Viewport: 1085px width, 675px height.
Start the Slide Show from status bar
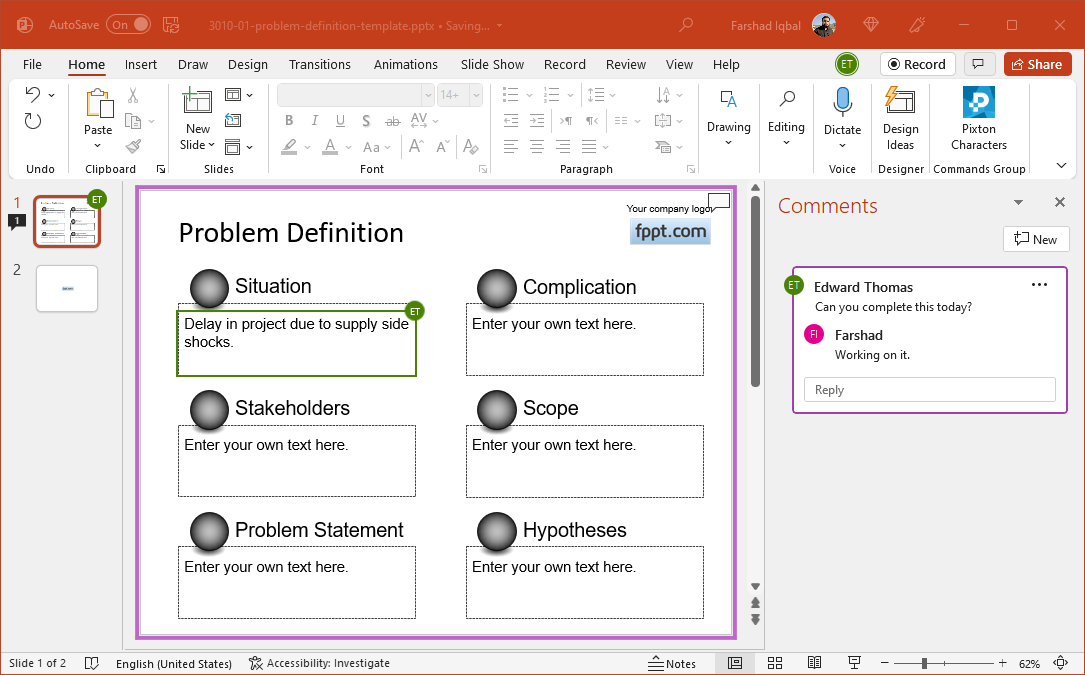point(854,663)
